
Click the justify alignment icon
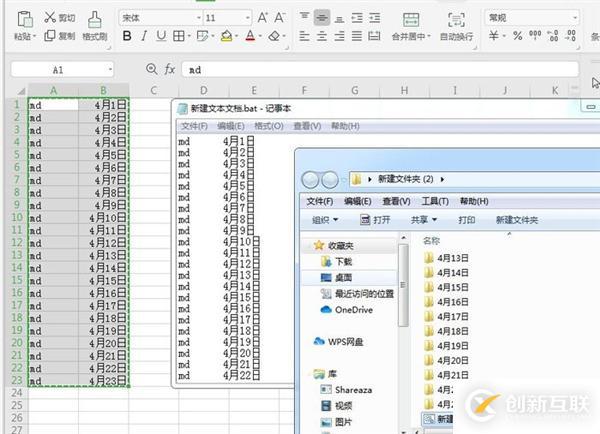click(357, 36)
